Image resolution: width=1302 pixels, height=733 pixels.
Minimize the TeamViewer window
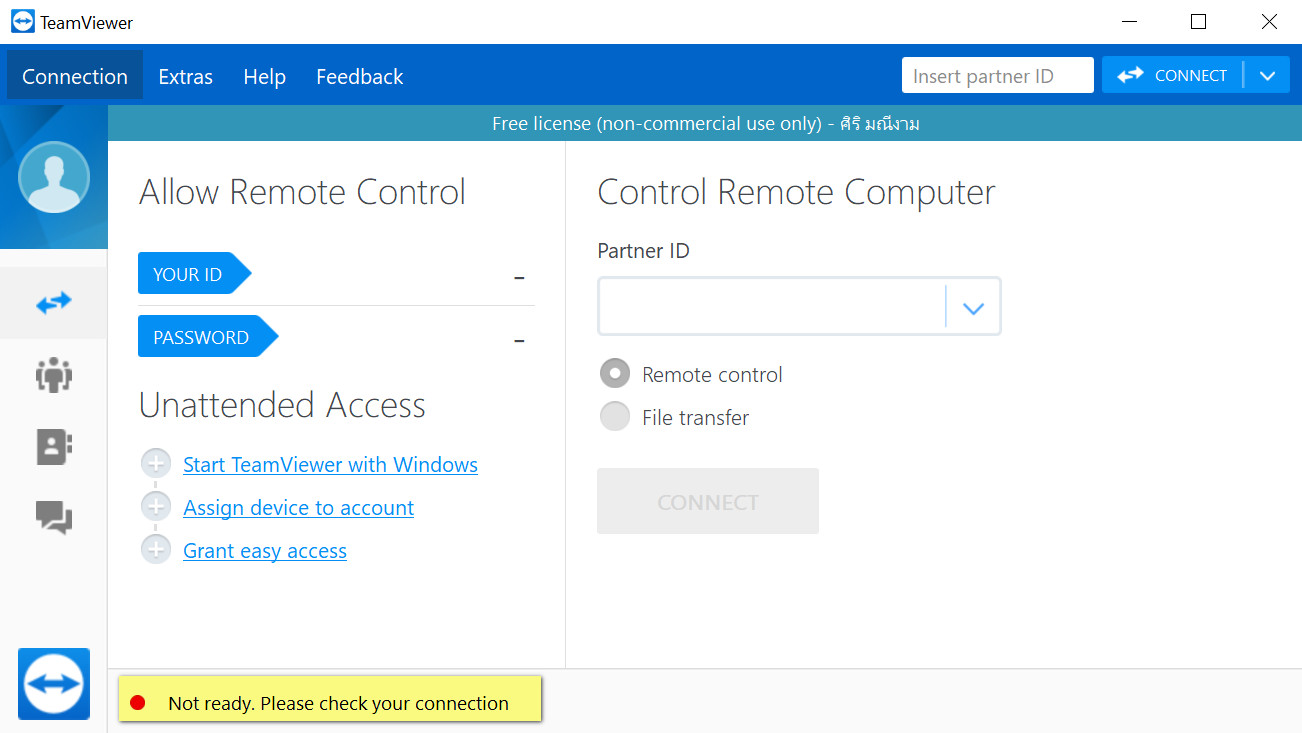[1129, 21]
